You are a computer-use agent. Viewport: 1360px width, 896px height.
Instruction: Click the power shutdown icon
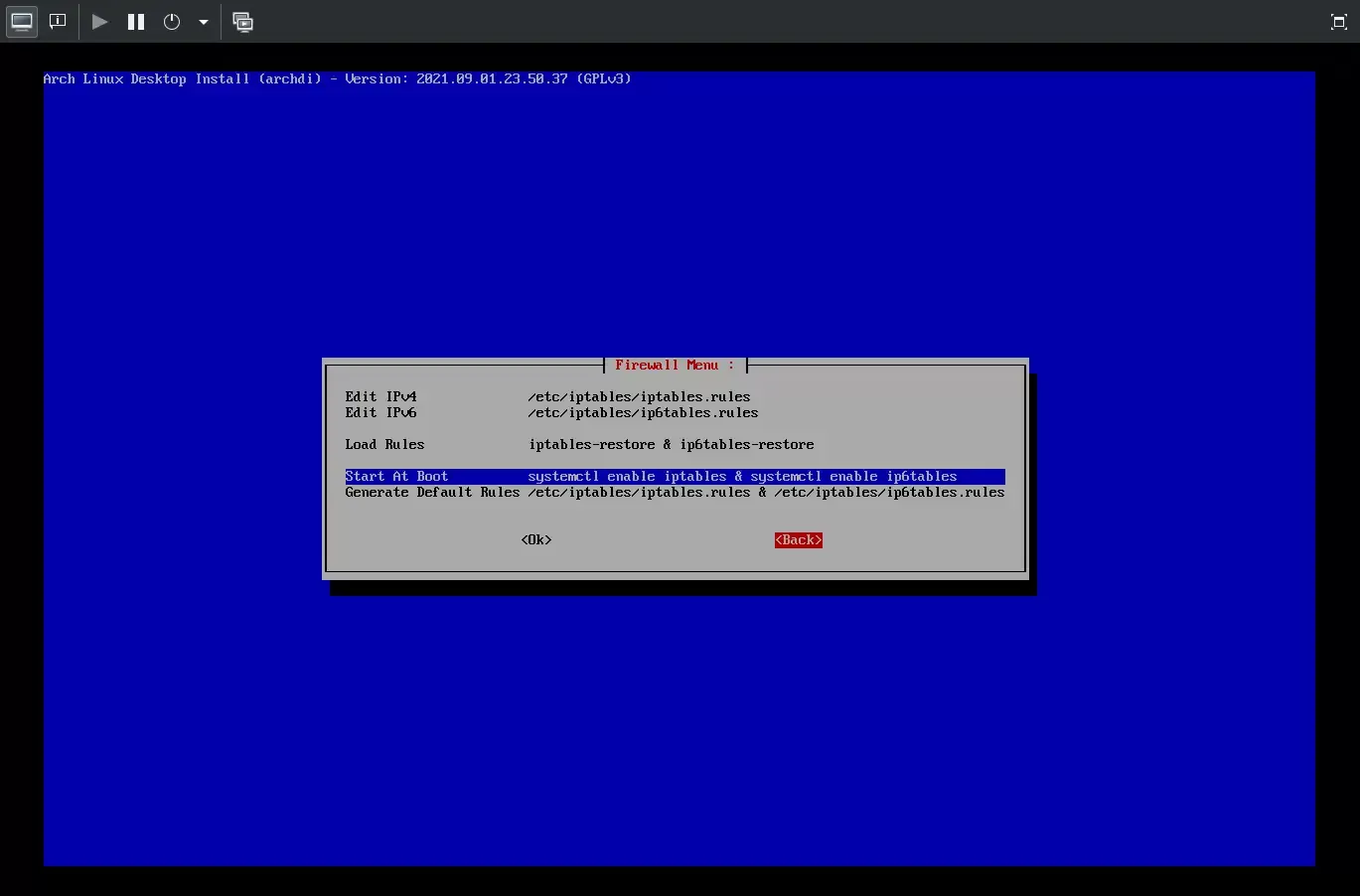click(x=172, y=22)
